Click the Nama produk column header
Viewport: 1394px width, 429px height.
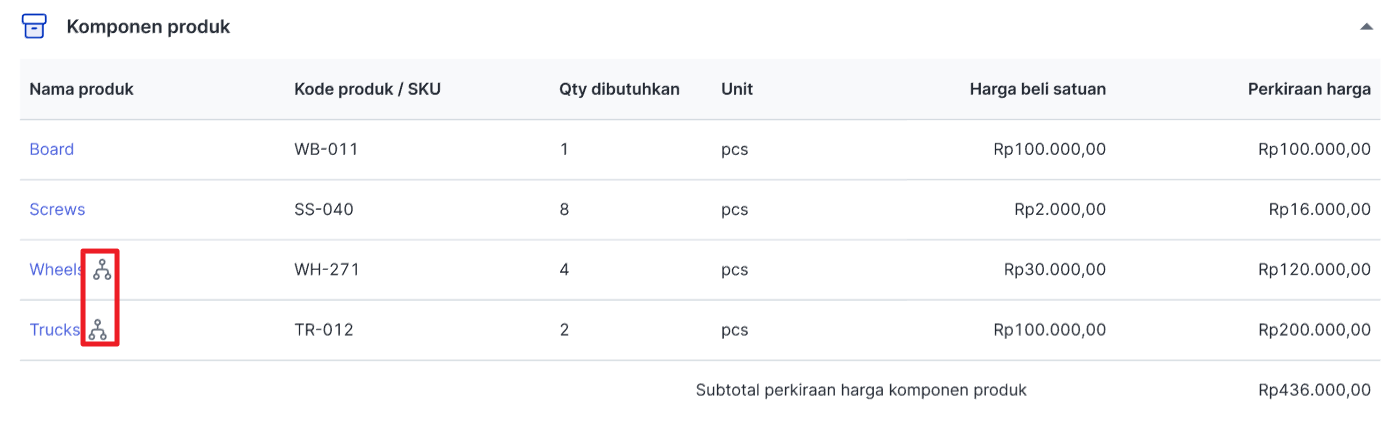pyautogui.click(x=81, y=89)
